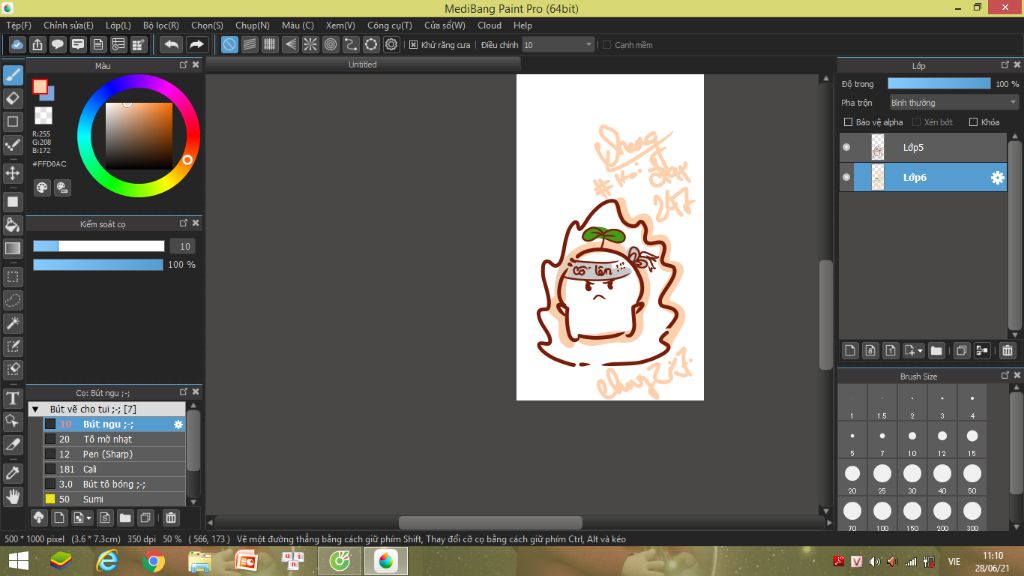
Task: Hide the Lớp6 layer
Action: [846, 178]
